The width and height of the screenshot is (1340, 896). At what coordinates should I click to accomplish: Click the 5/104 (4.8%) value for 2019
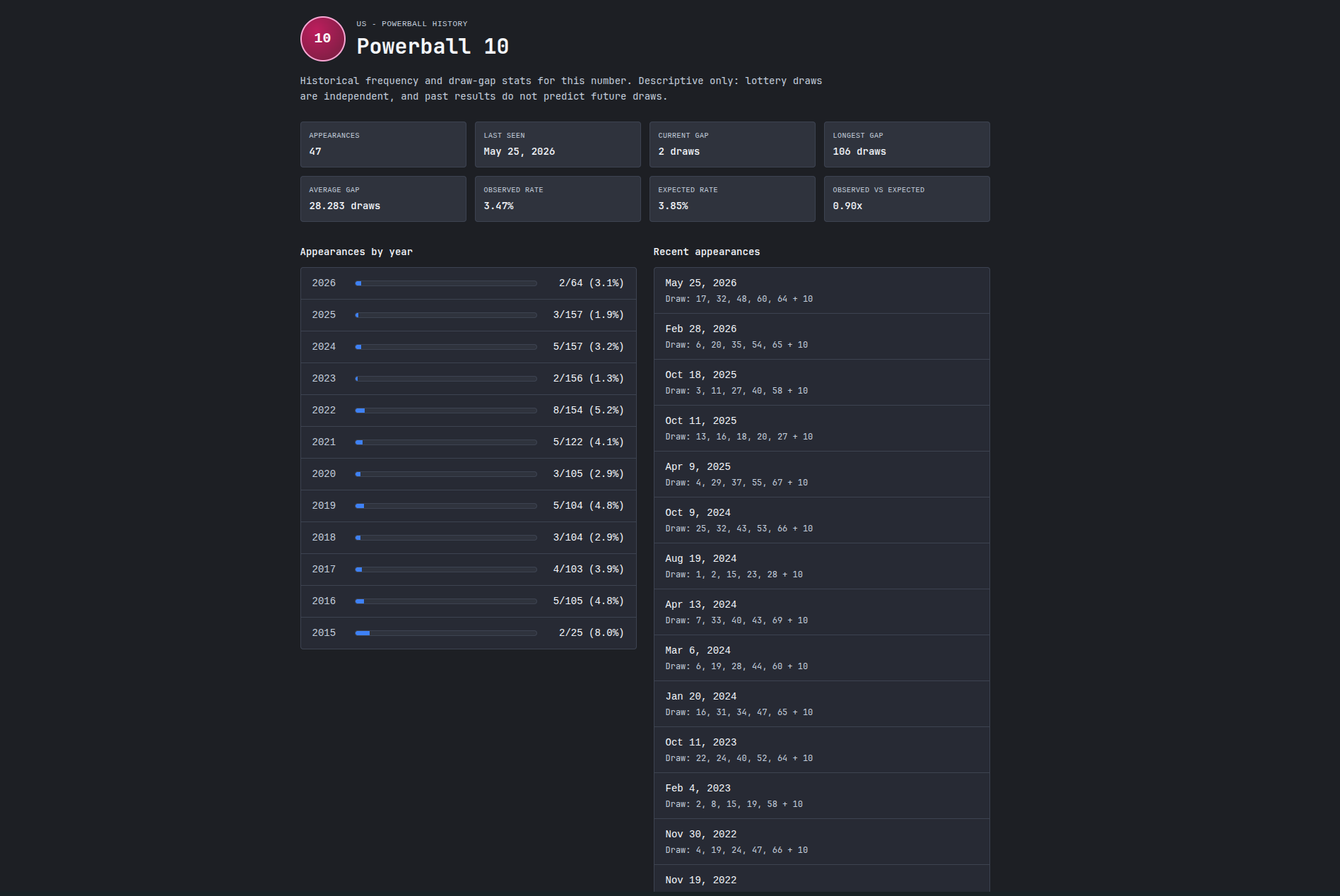pyautogui.click(x=589, y=506)
